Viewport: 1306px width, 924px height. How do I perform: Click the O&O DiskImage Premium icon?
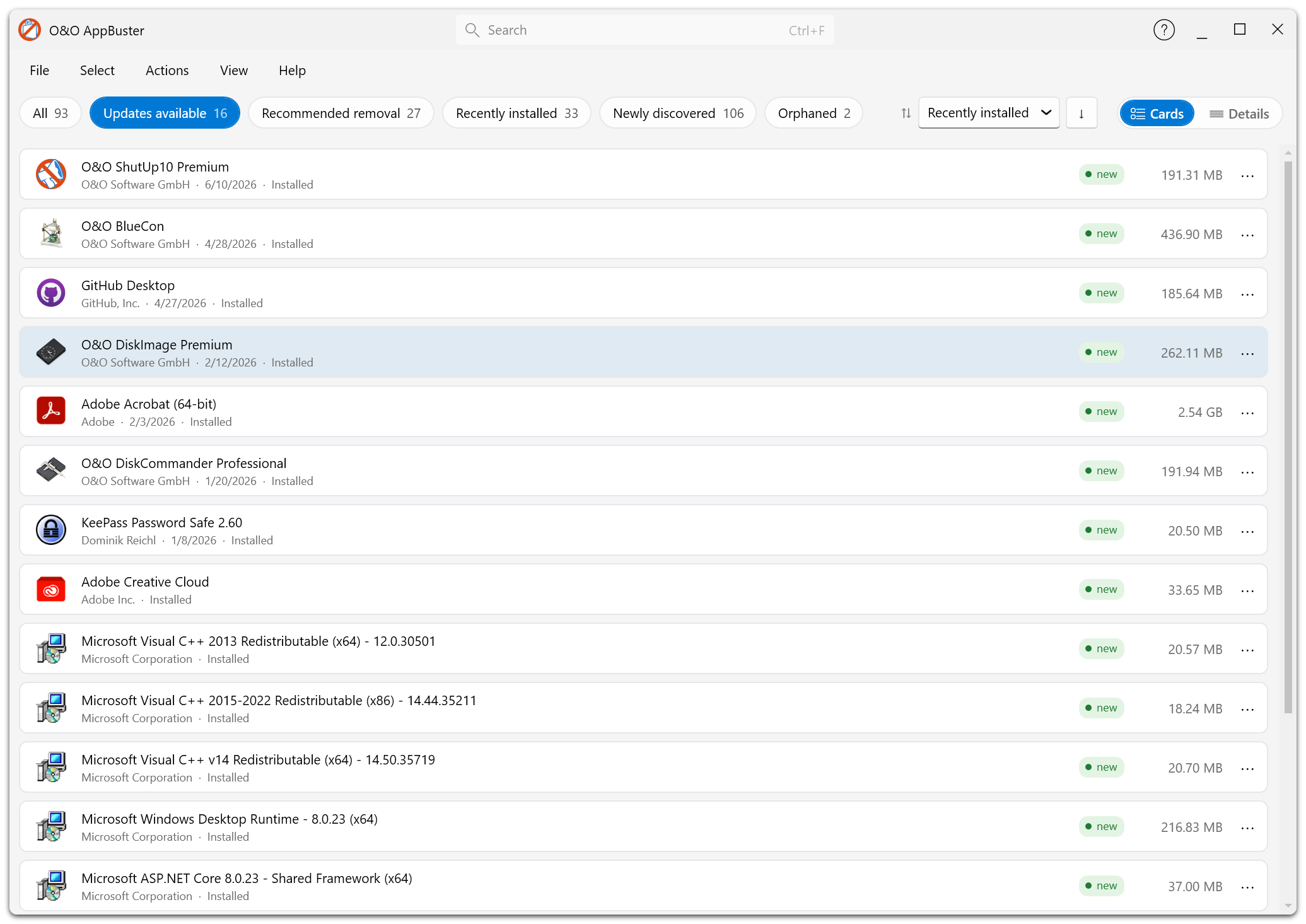51,353
